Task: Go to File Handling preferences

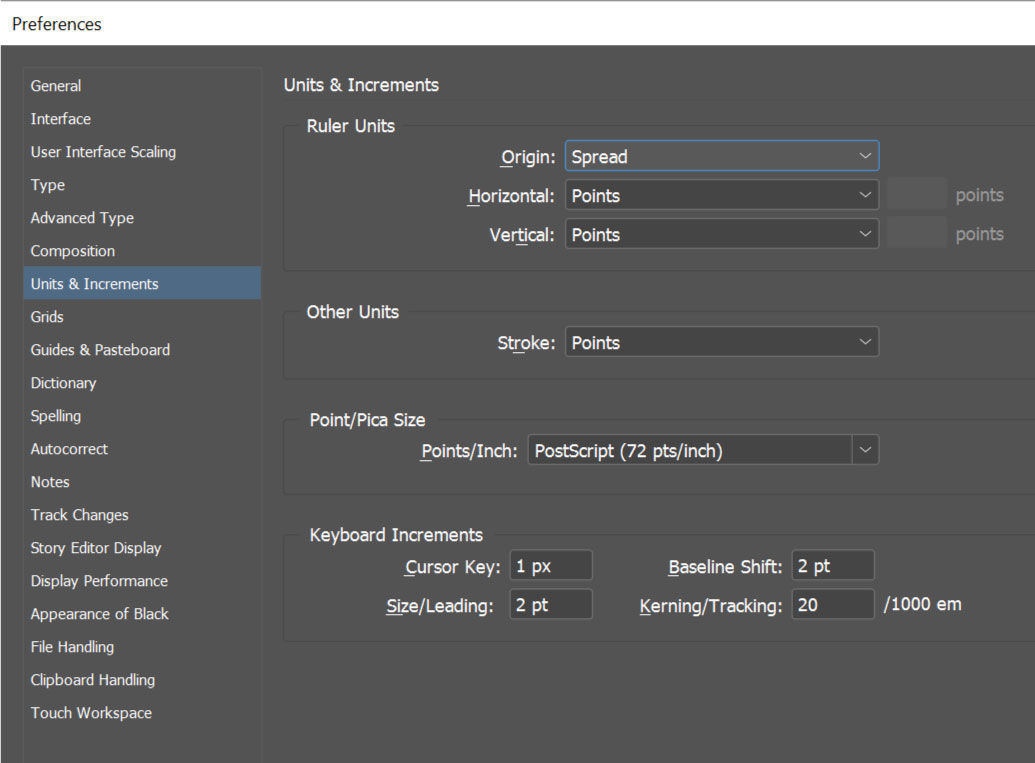Action: 72,647
